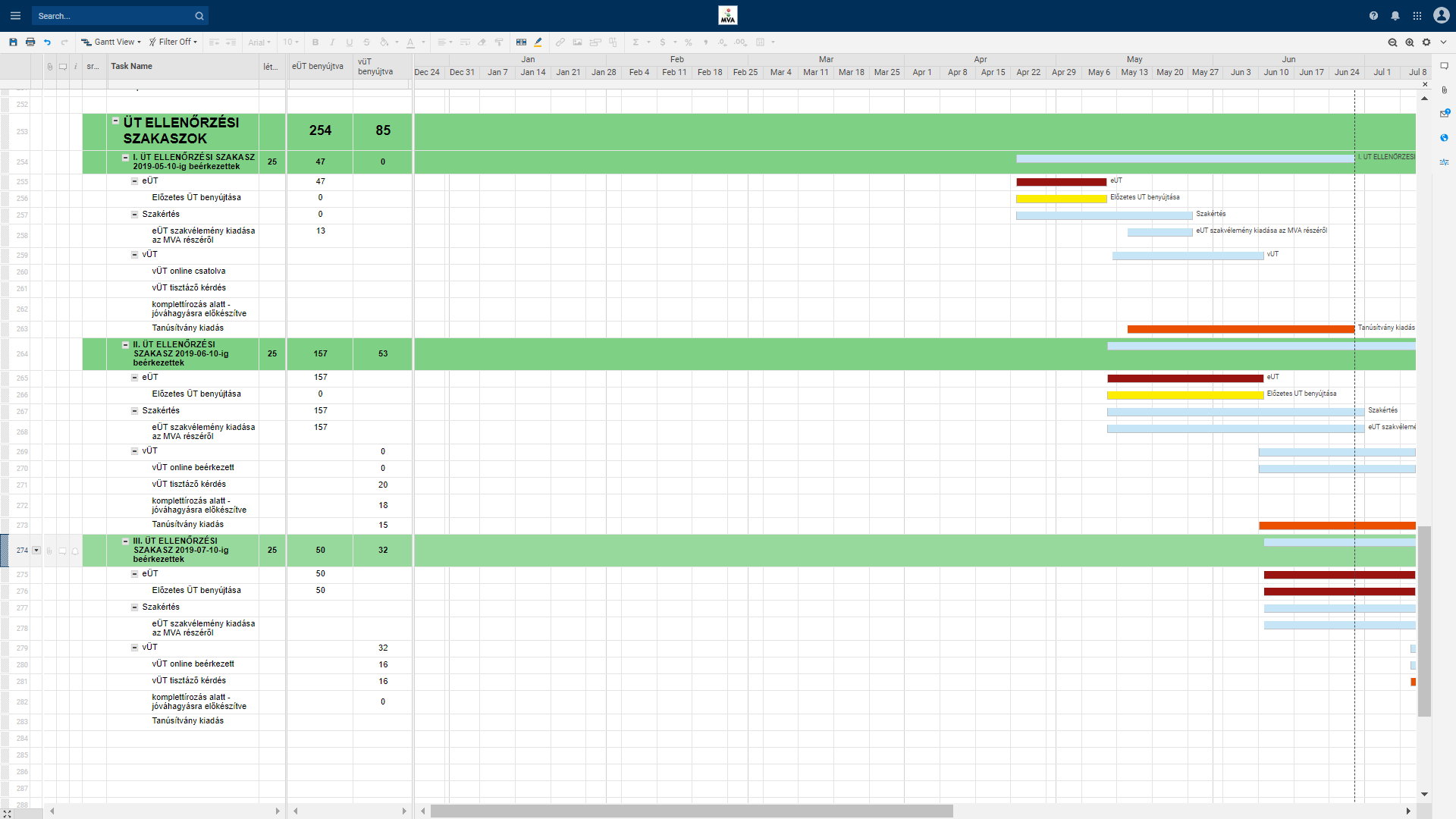The image size is (1456, 819).
Task: Open the Gantt settings gear
Action: click(1426, 42)
